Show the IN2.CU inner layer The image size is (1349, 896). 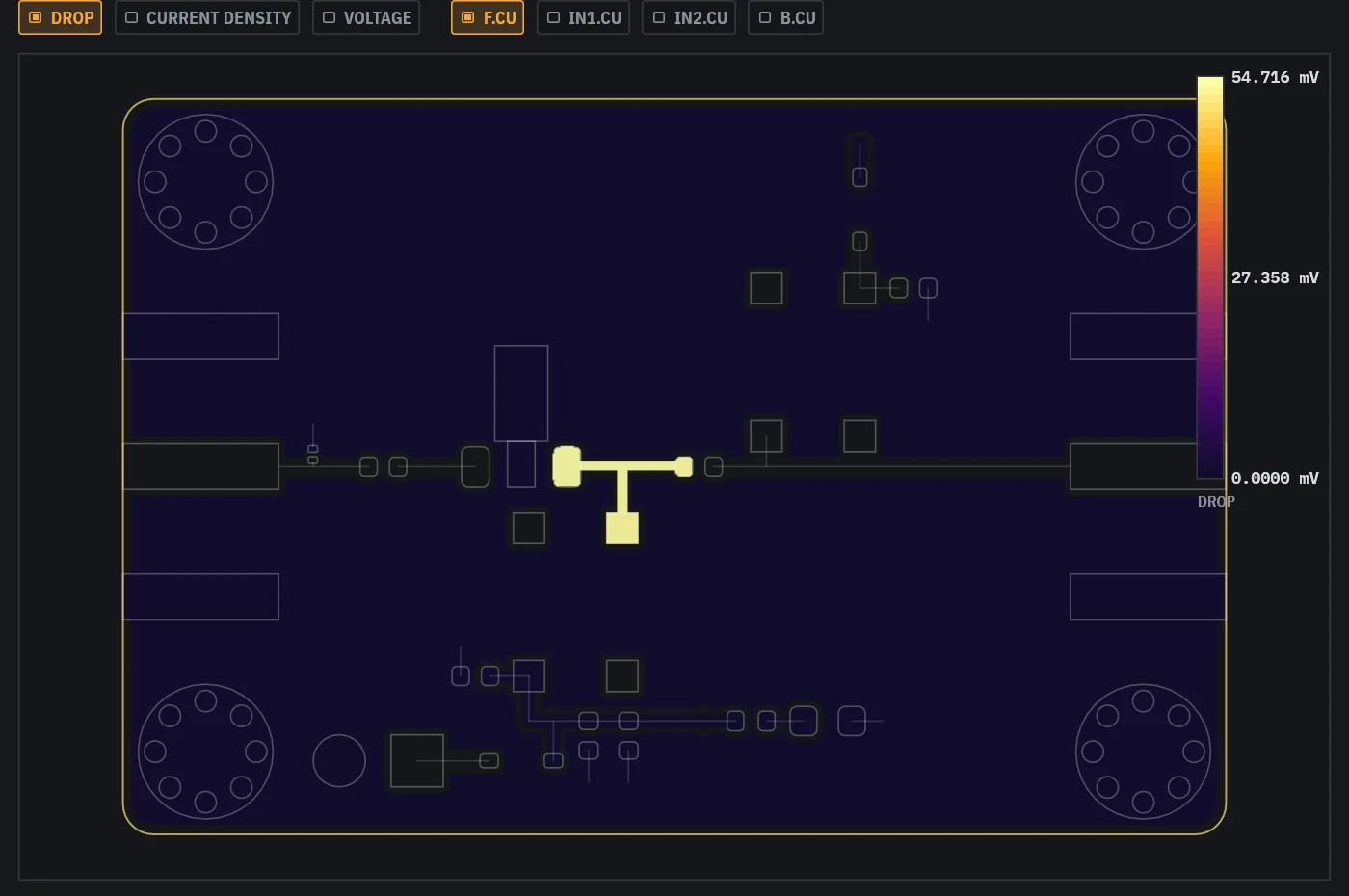click(689, 17)
